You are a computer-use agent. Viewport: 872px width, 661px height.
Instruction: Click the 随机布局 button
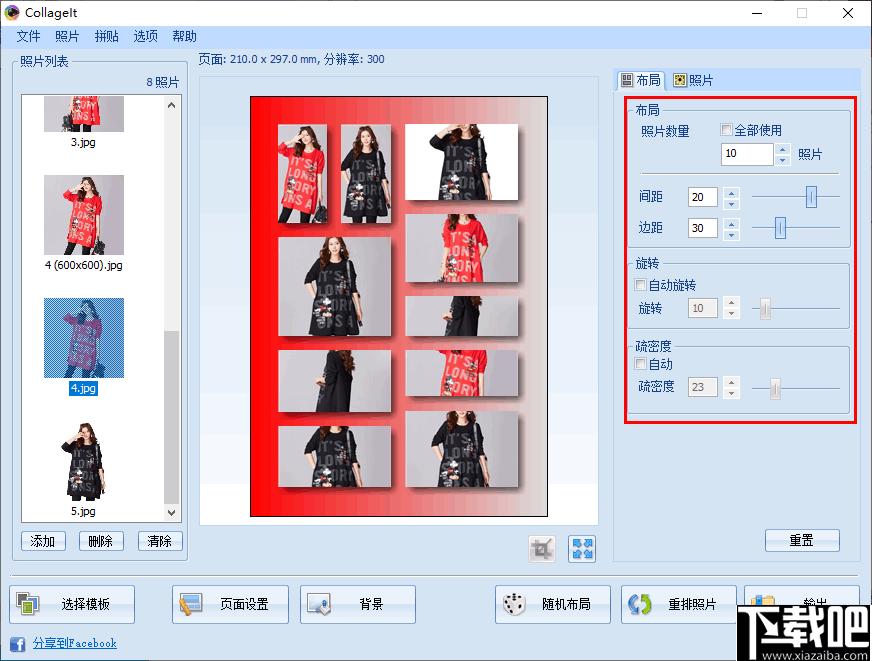point(553,604)
